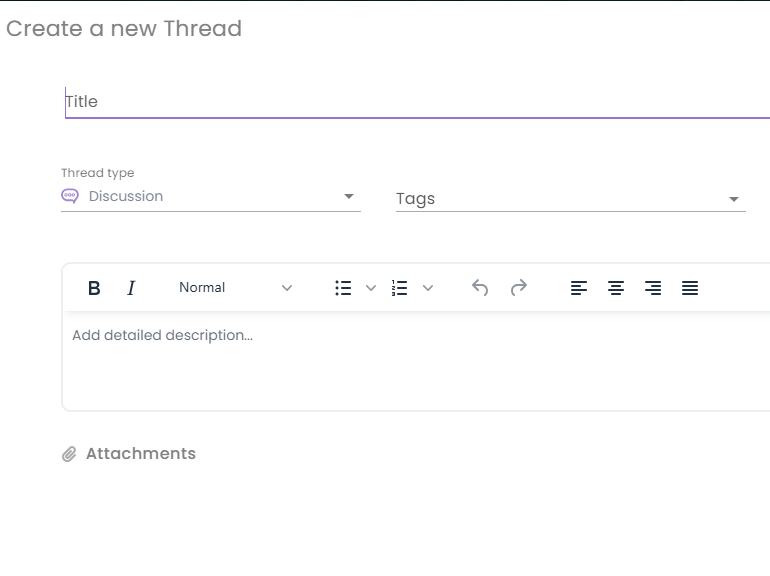Center align the text
The height and width of the screenshot is (576, 770).
[616, 288]
